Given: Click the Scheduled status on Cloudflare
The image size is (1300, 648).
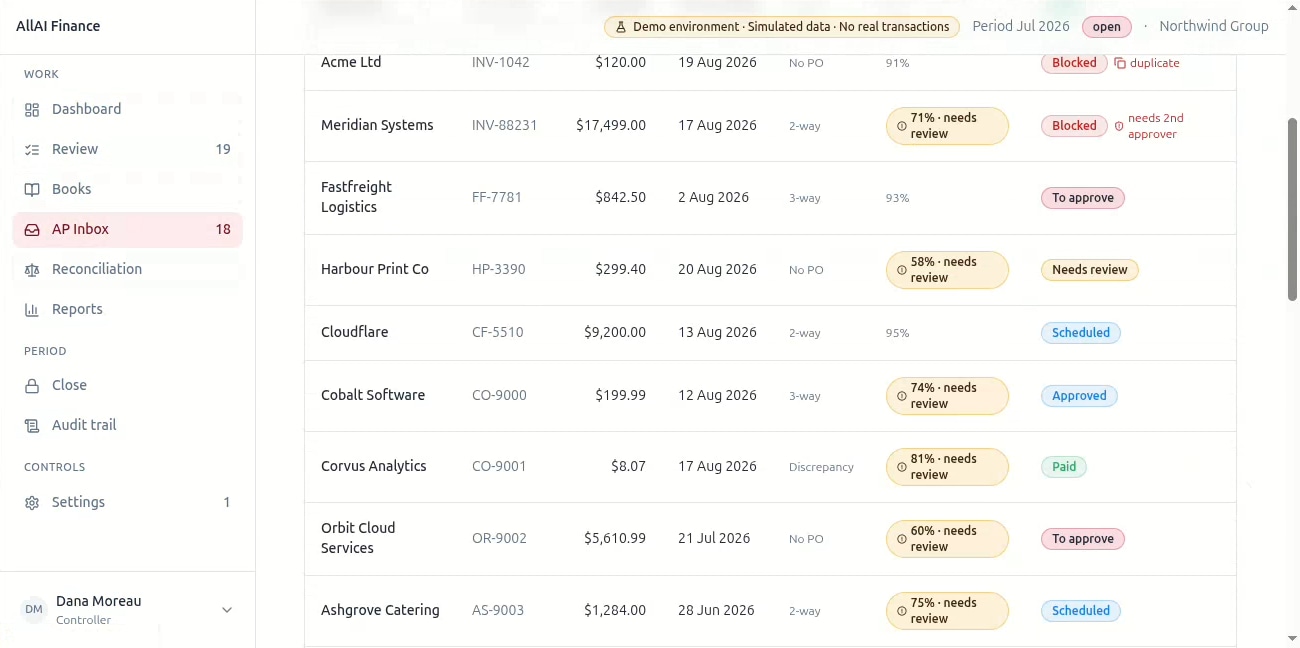Looking at the screenshot, I should 1081,333.
